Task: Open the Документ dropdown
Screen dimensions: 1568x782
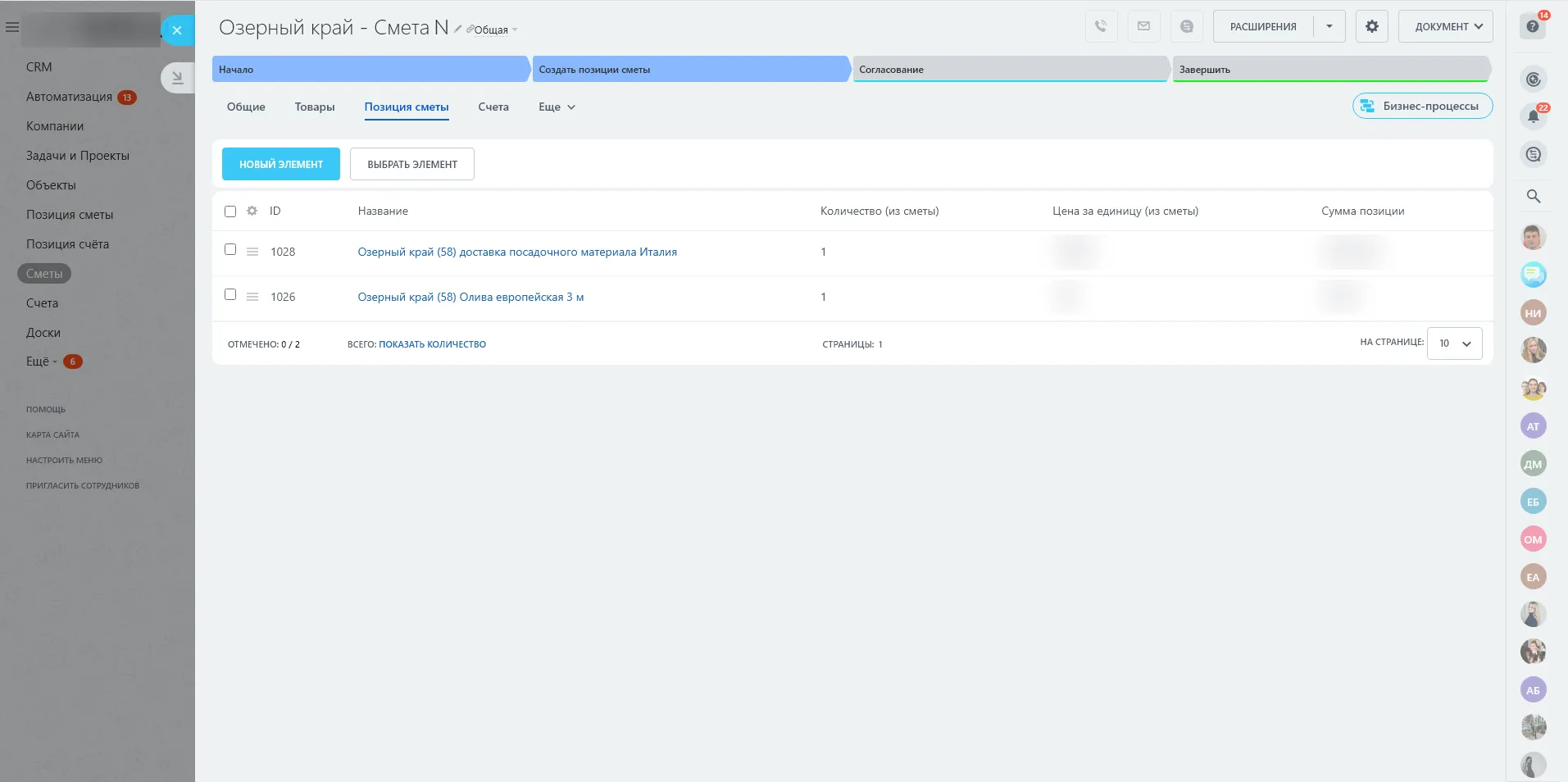Action: click(1445, 26)
